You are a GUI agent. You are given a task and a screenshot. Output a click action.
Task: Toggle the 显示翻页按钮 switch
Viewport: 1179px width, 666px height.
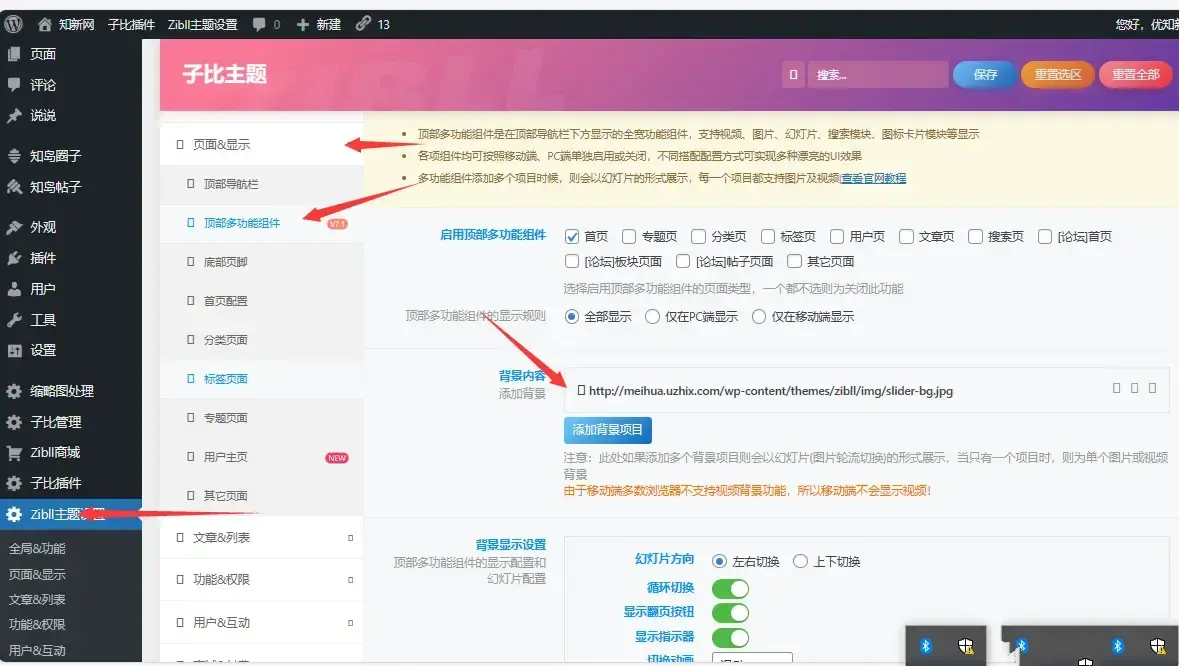coord(731,613)
